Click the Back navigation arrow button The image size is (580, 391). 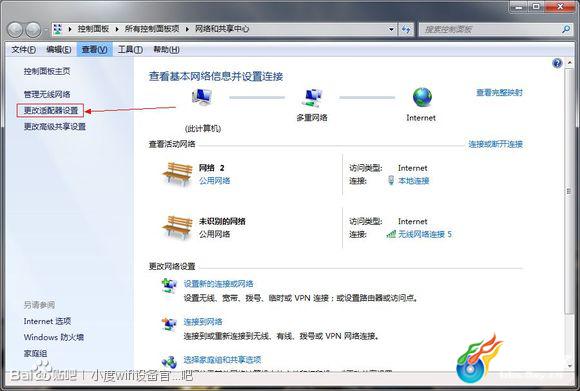coord(15,30)
